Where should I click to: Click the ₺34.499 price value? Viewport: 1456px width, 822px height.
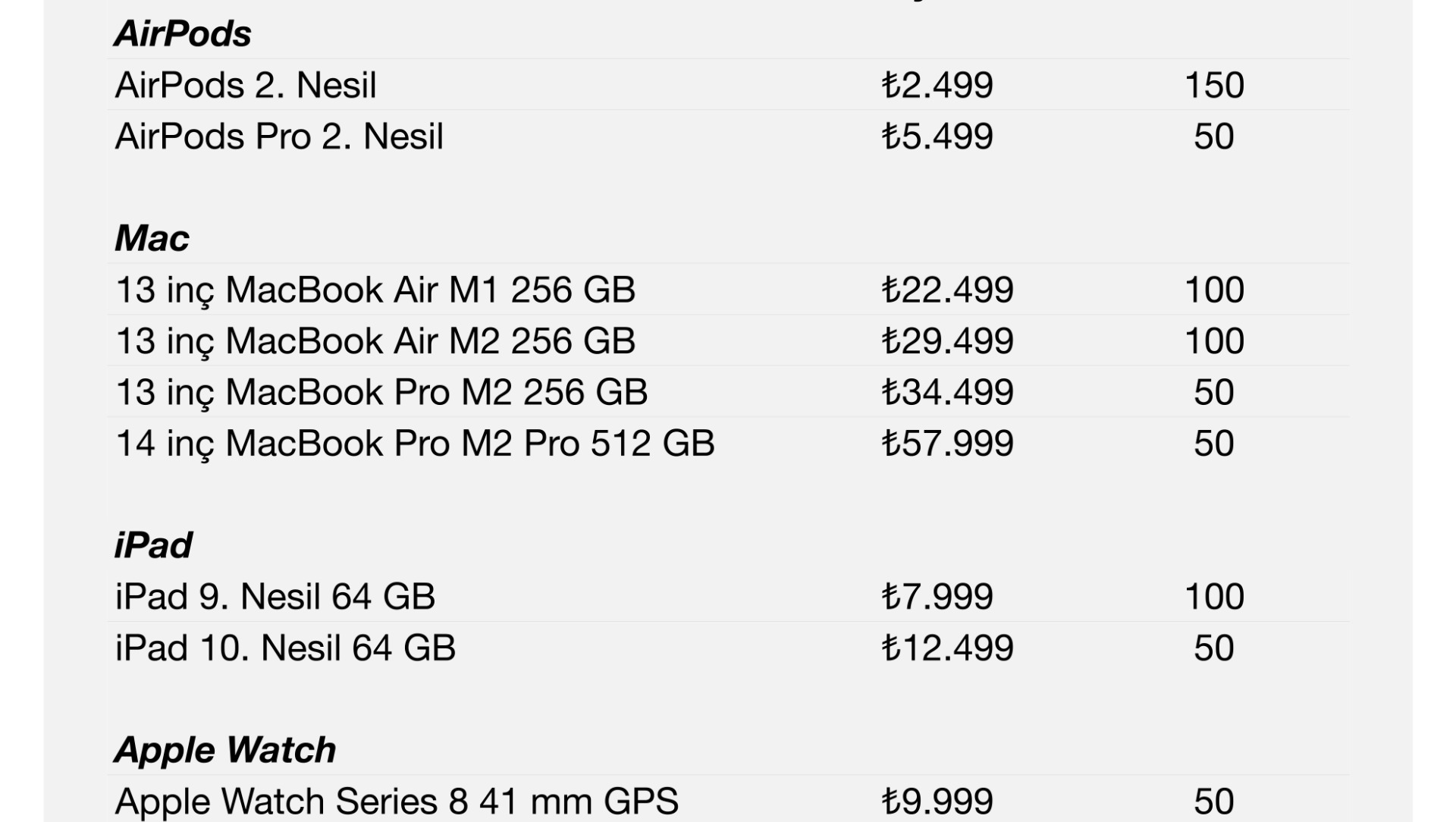coord(948,392)
